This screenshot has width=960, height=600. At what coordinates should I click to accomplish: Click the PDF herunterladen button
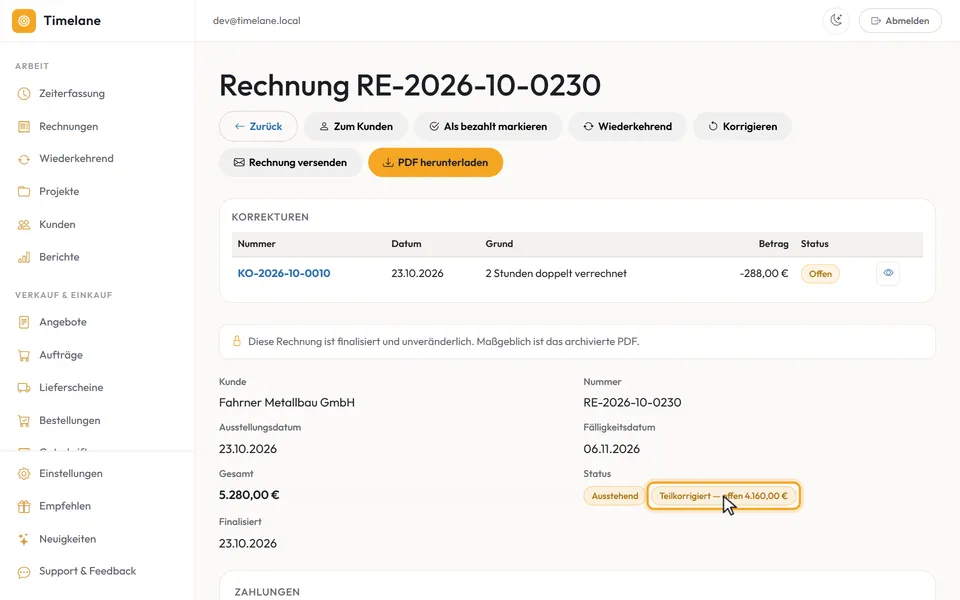[x=435, y=163]
